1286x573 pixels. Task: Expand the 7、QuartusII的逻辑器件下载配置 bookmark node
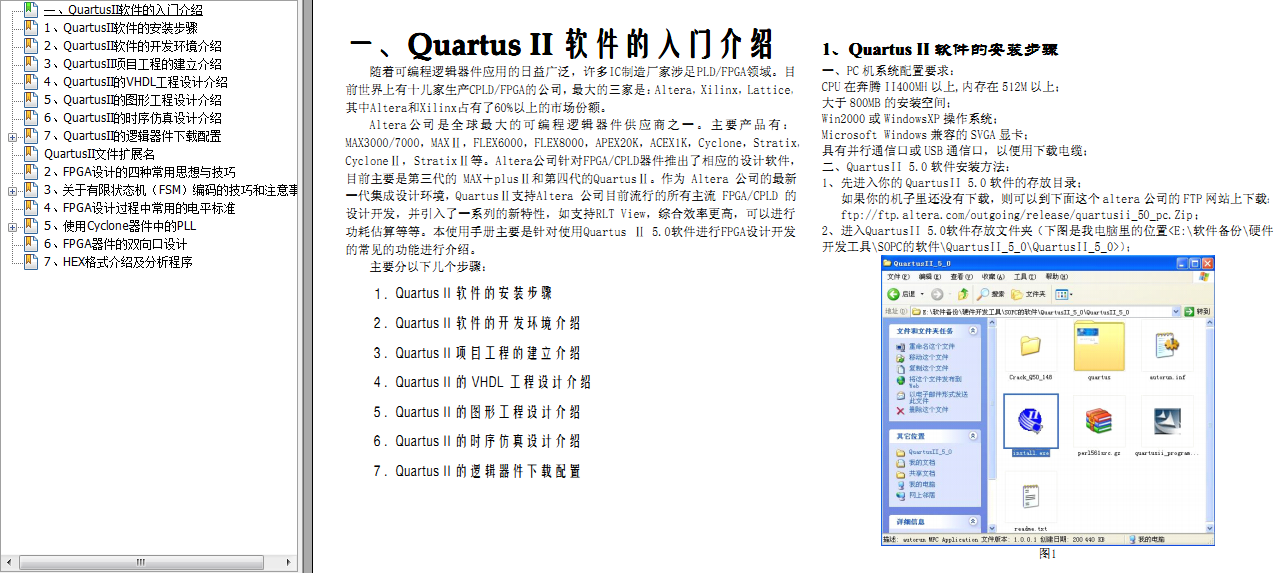tap(11, 136)
